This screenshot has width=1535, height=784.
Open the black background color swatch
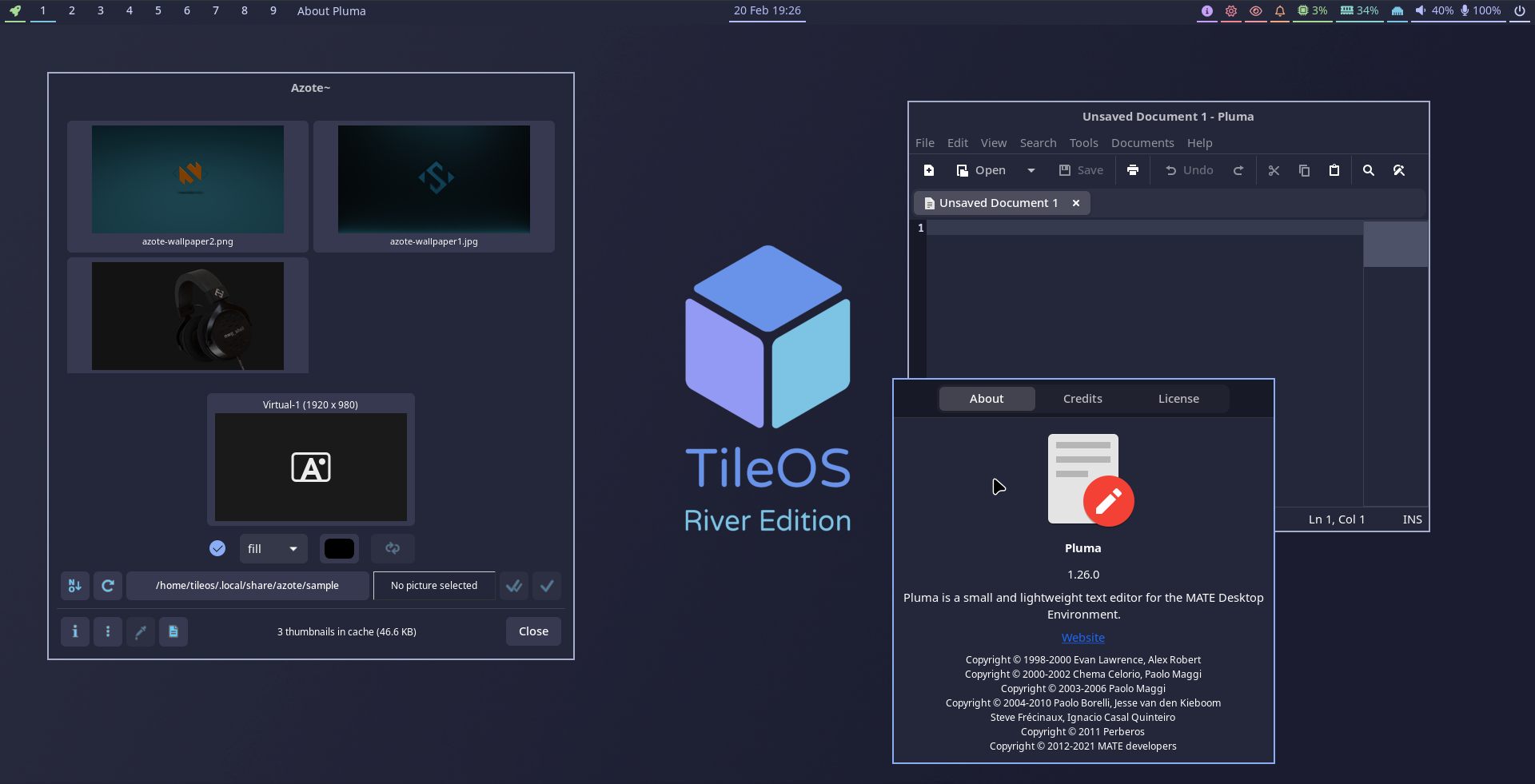[339, 548]
